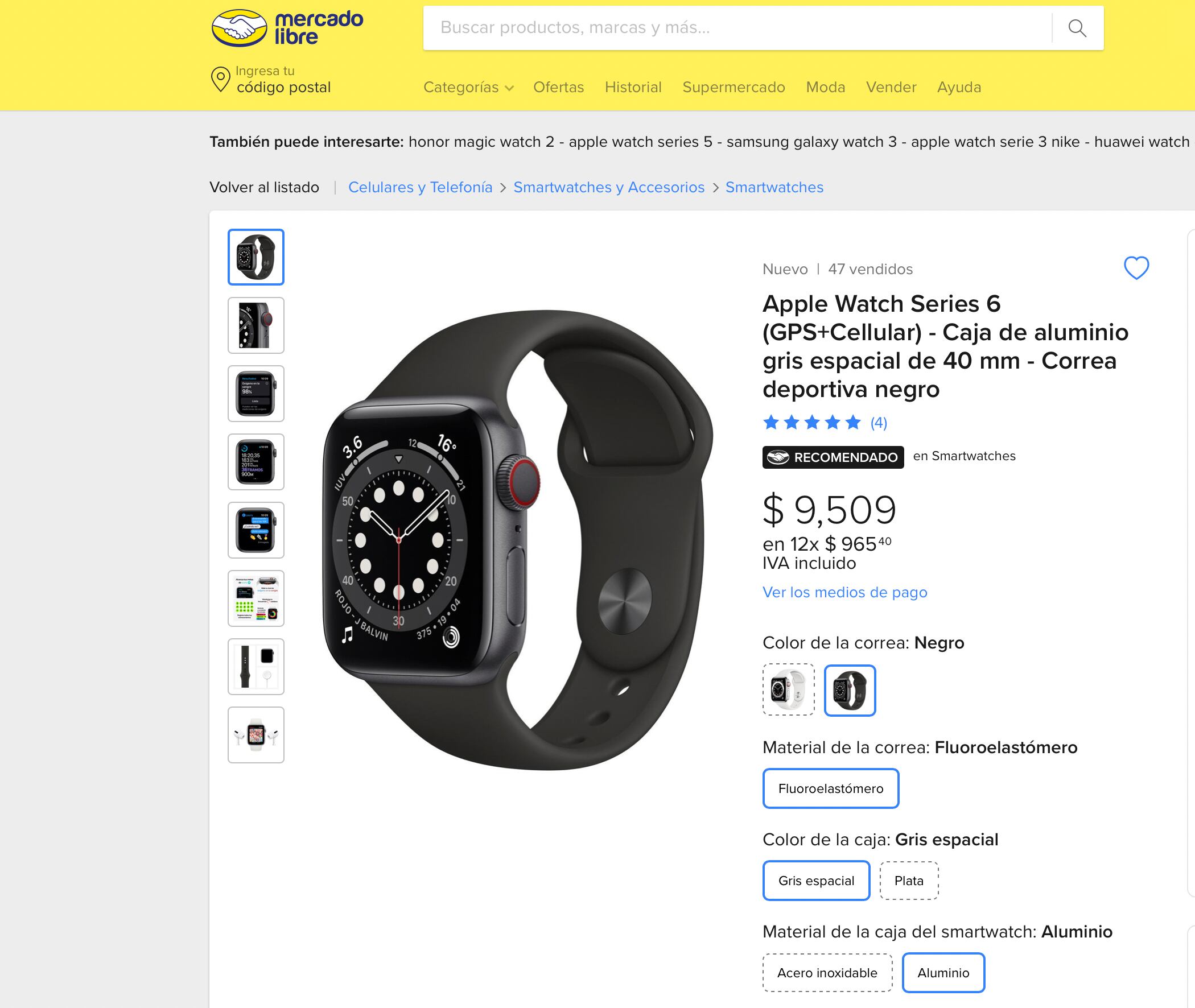Choose Acero inoxidable case material
This screenshot has height=1008, width=1195.
(827, 973)
